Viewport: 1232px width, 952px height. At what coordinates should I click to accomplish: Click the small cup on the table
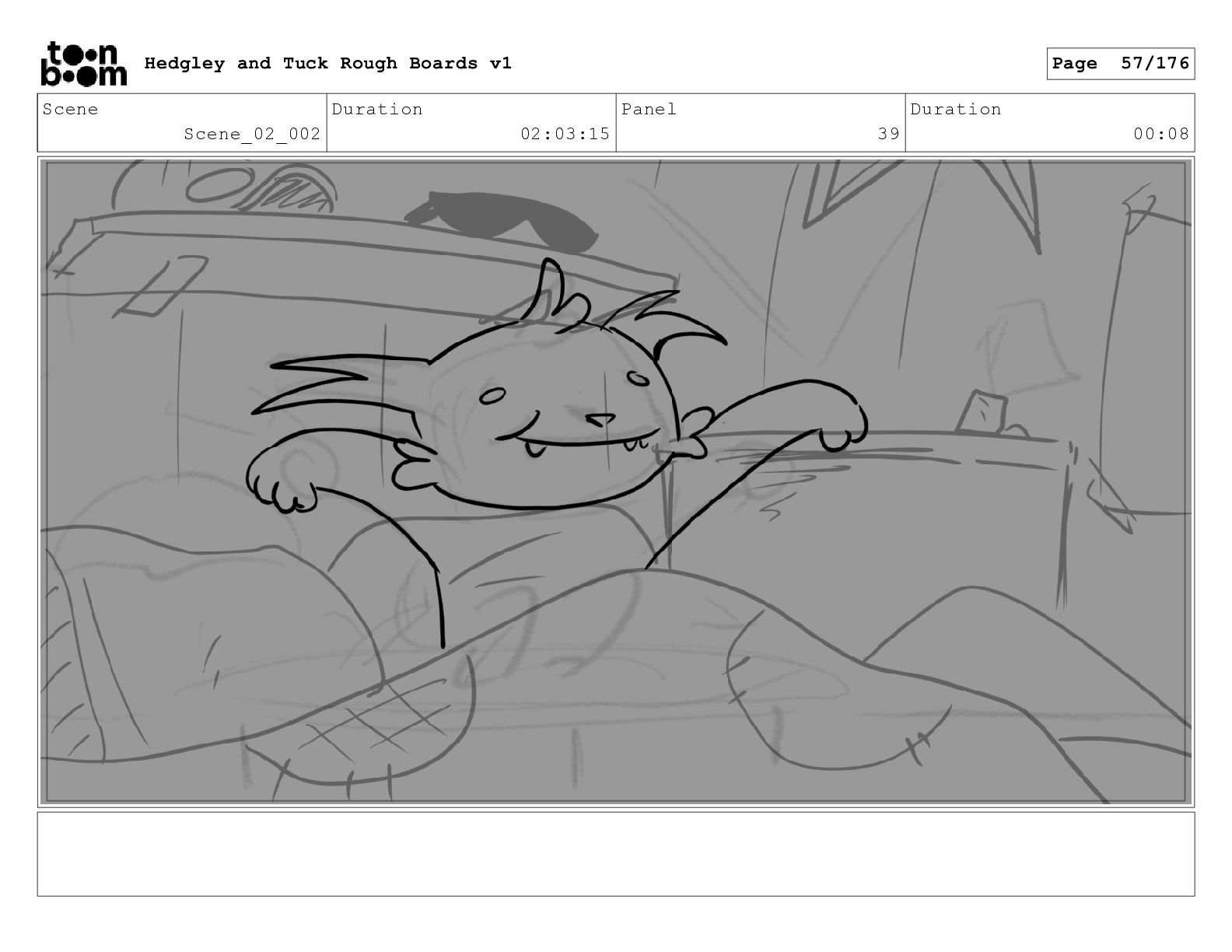[x=982, y=413]
